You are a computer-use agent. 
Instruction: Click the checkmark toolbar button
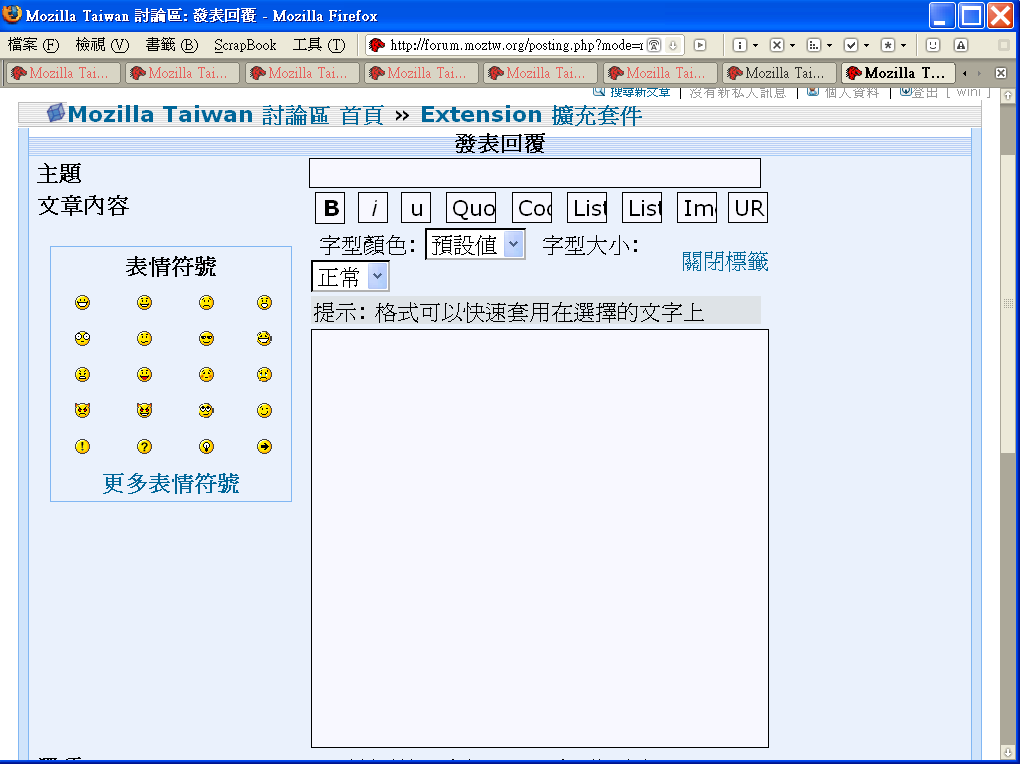[x=851, y=45]
